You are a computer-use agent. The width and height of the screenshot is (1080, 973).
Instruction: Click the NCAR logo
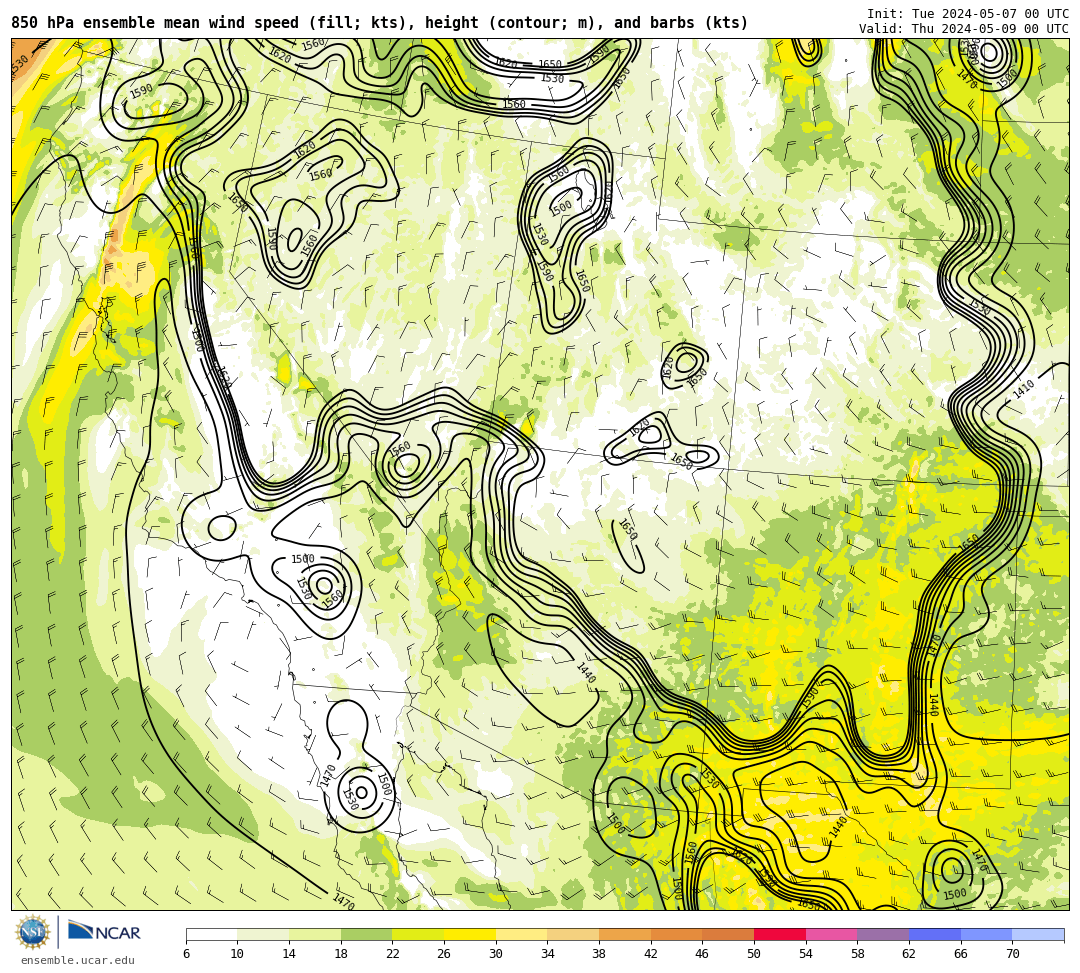point(104,932)
